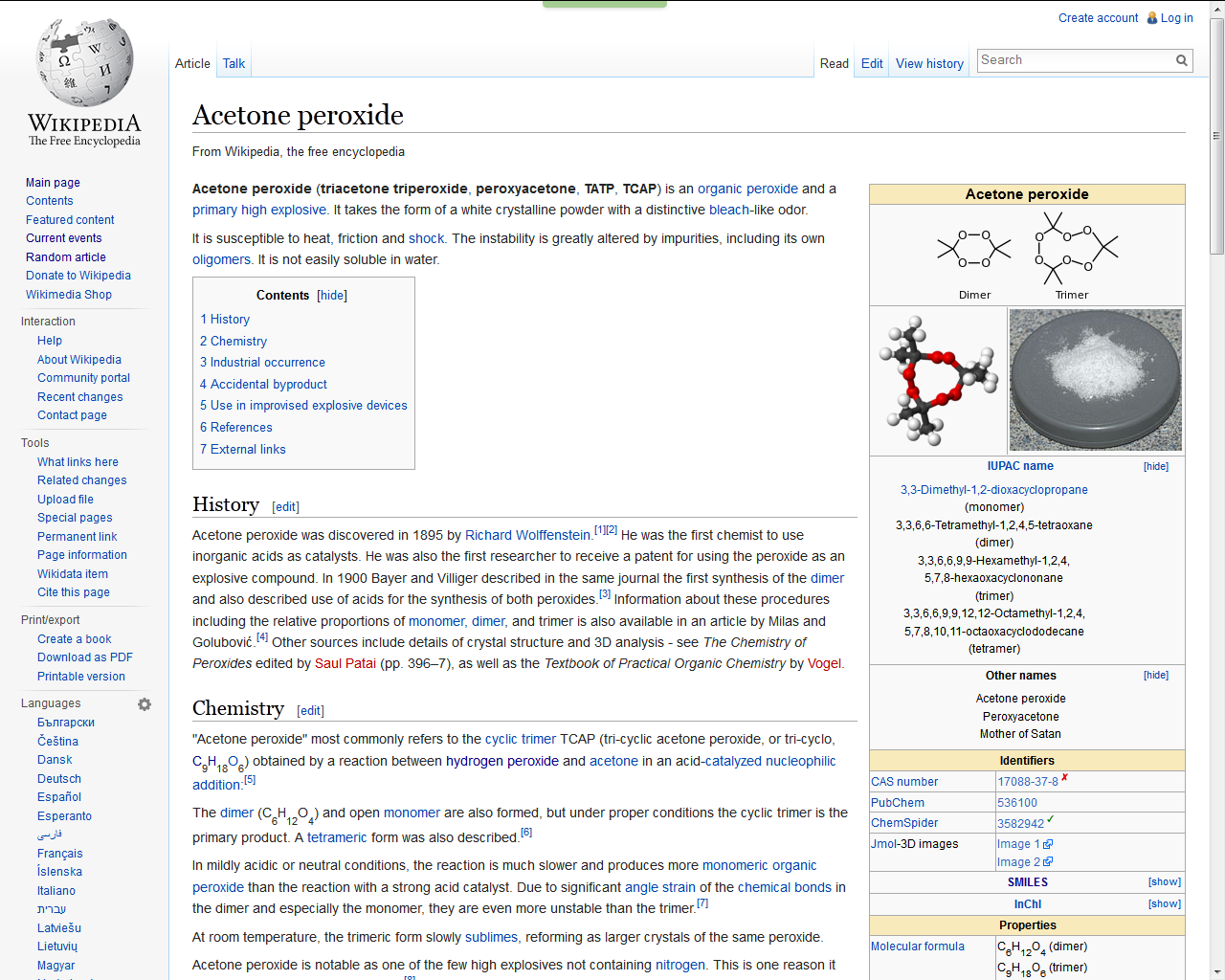1225x980 pixels.
Task: Open the Languages settings gear icon
Action: 145,704
